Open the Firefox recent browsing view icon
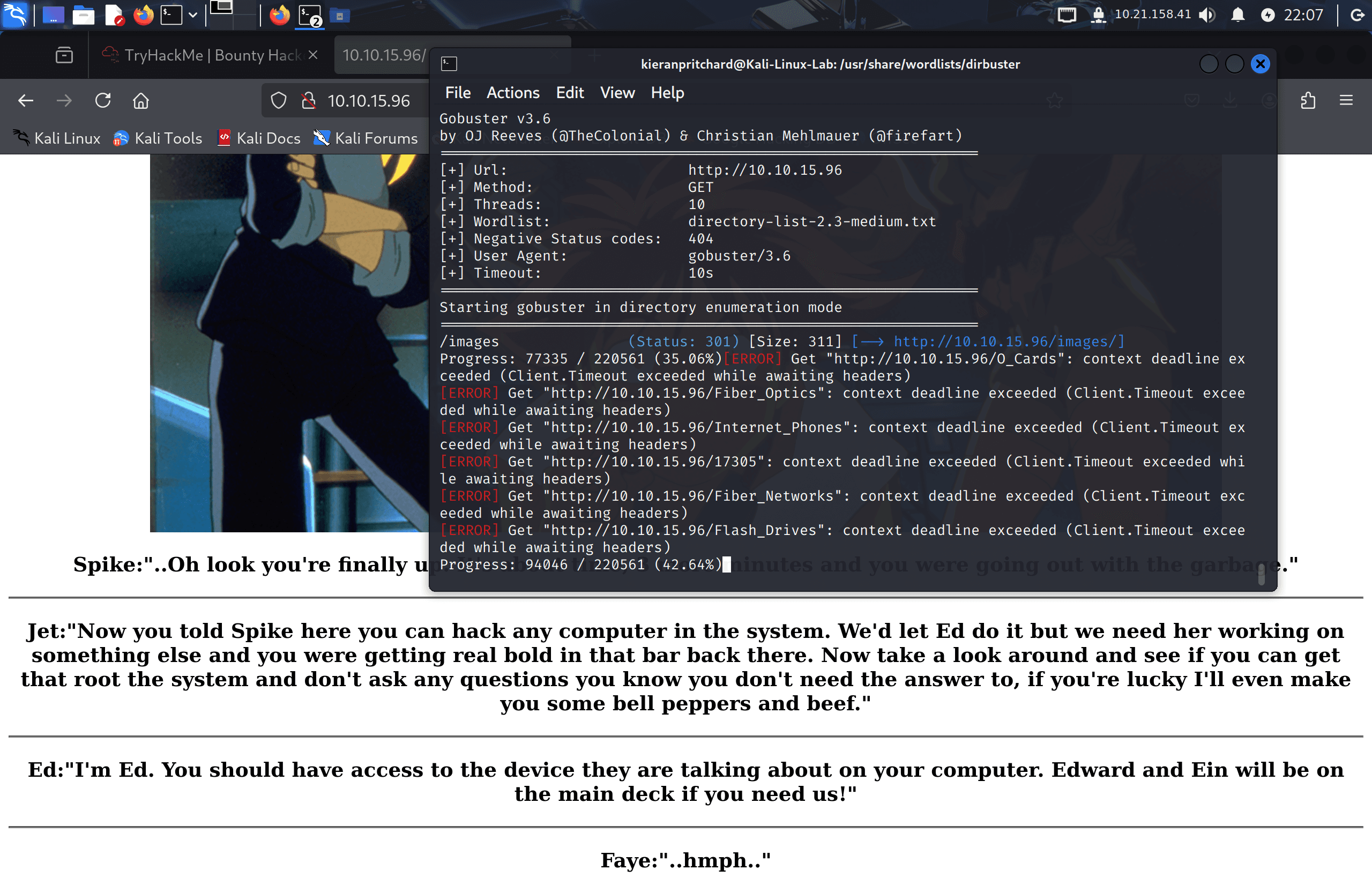This screenshot has height=892, width=1372. [64, 55]
